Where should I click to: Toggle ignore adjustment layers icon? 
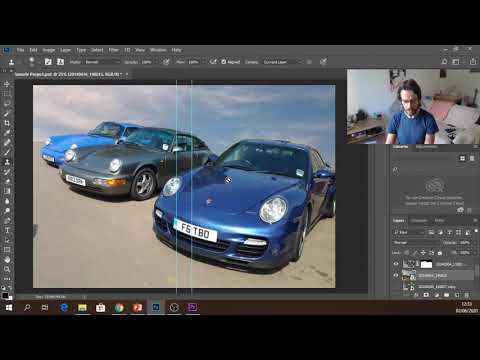pos(309,62)
